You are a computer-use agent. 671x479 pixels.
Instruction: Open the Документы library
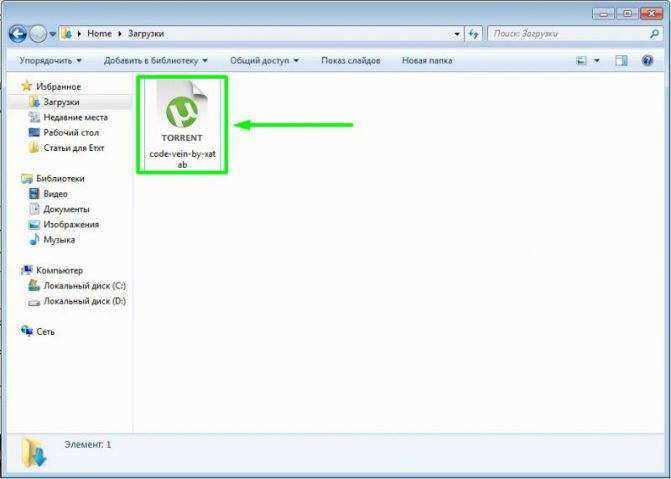point(66,209)
